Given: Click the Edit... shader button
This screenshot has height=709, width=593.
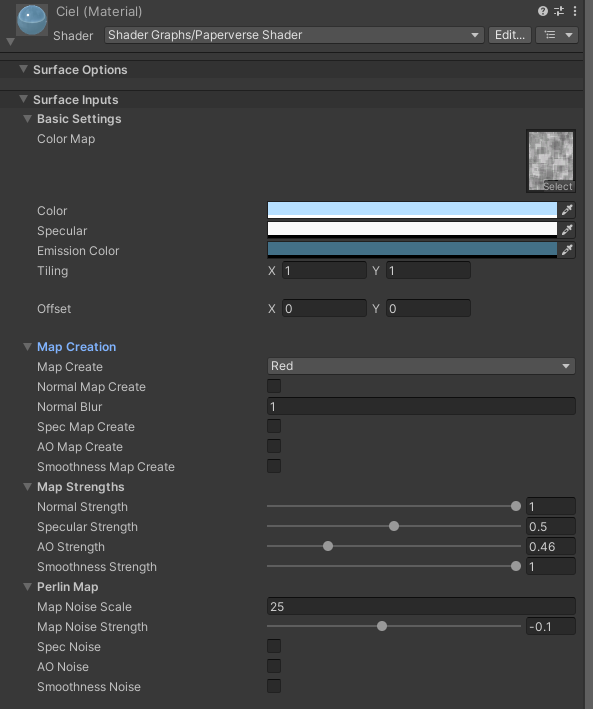Looking at the screenshot, I should 510,35.
